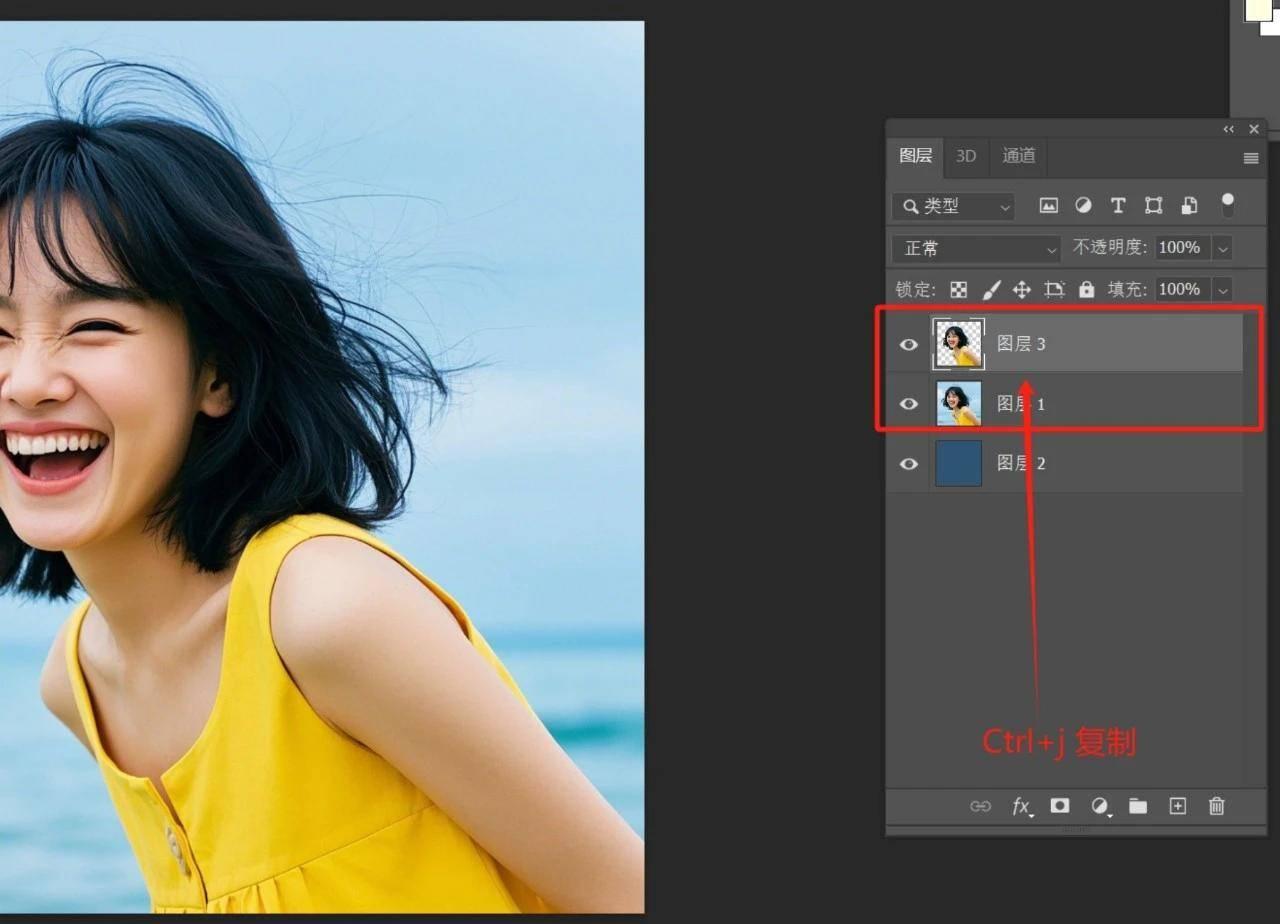
Task: Toggle visibility of 图层 2
Action: 908,464
